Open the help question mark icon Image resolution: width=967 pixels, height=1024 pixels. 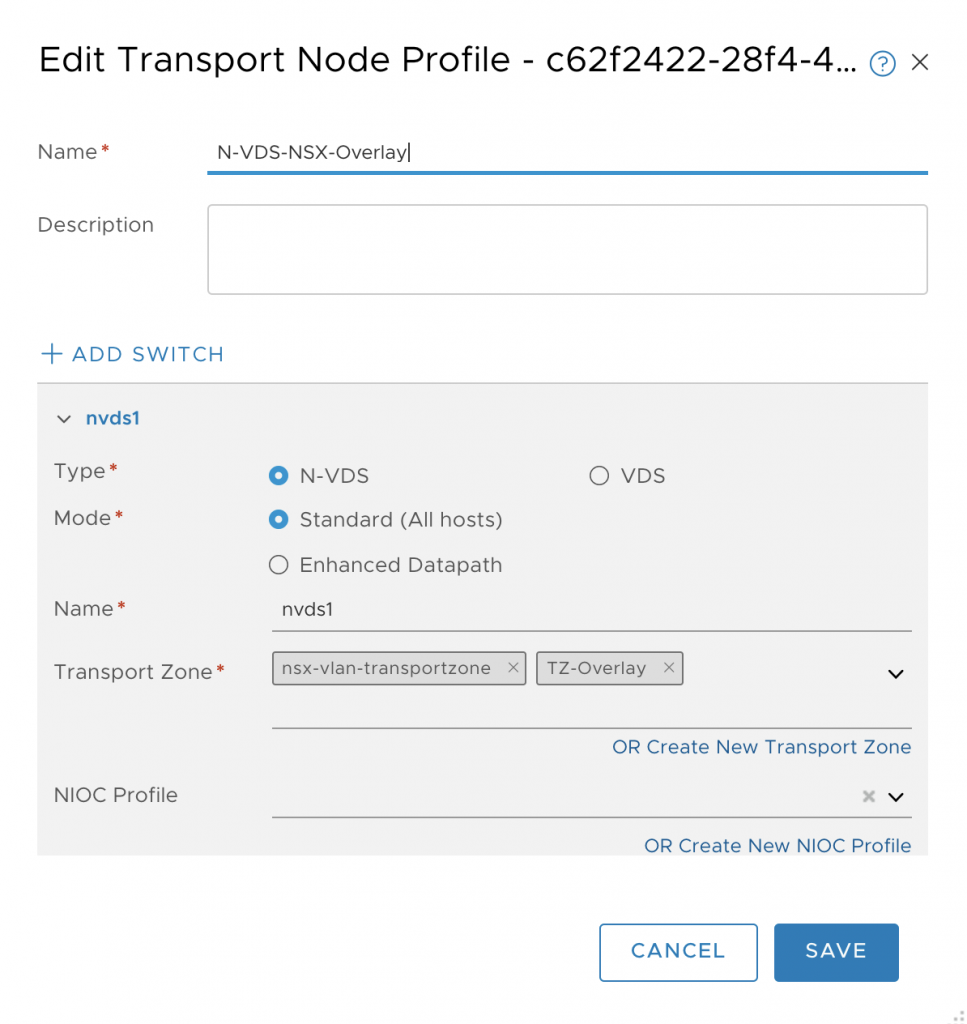point(882,63)
